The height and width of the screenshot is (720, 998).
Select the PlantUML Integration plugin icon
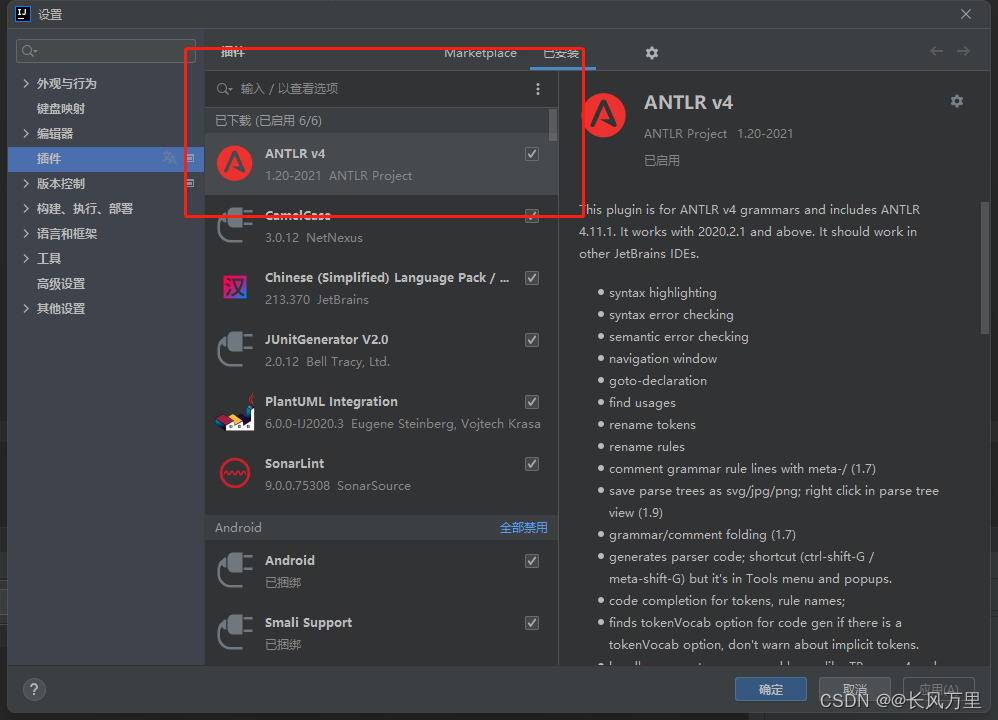click(234, 411)
